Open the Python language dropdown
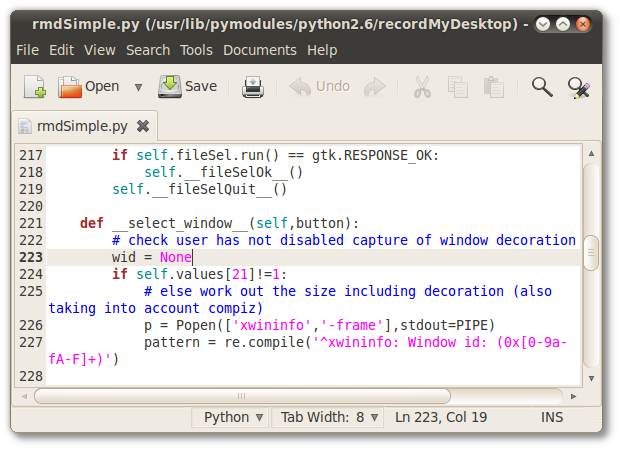The height and width of the screenshot is (450, 620). [232, 417]
